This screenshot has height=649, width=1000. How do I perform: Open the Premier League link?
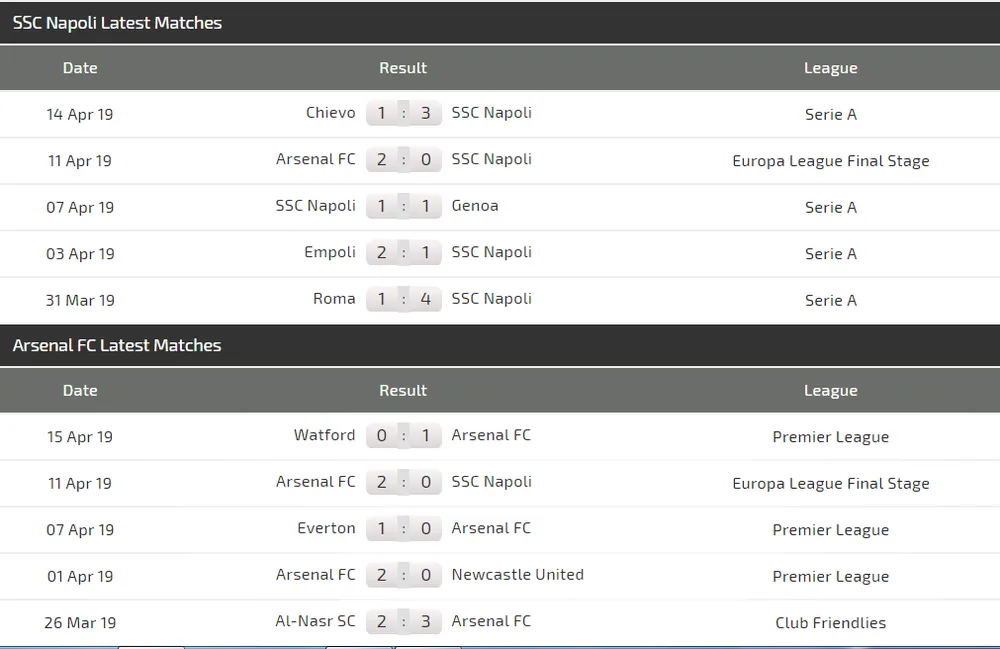coord(831,437)
